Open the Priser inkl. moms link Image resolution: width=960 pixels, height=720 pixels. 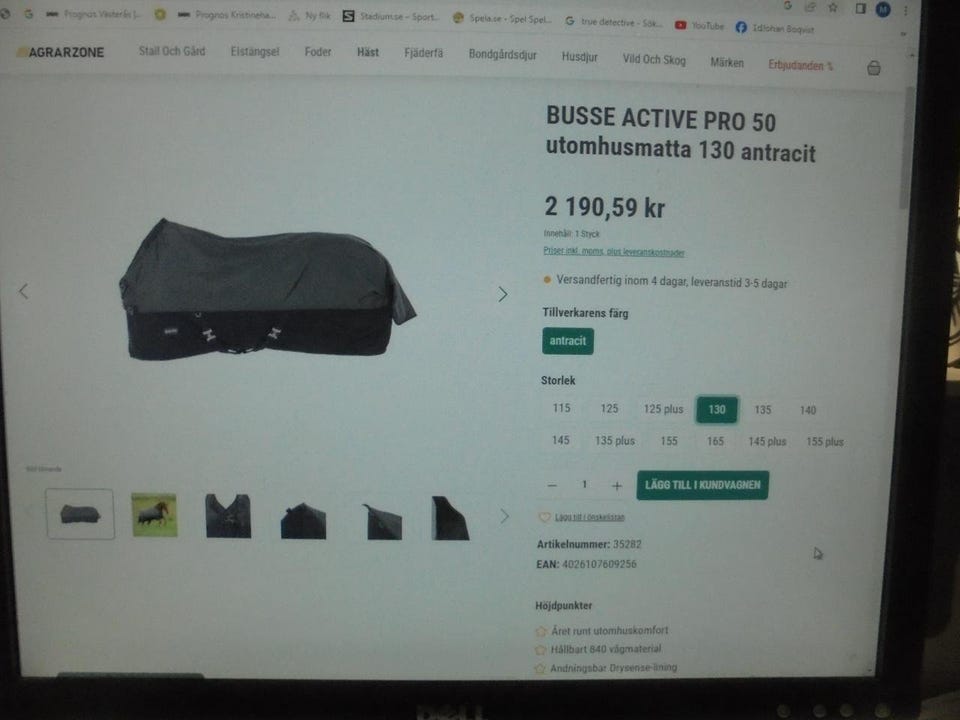point(613,252)
